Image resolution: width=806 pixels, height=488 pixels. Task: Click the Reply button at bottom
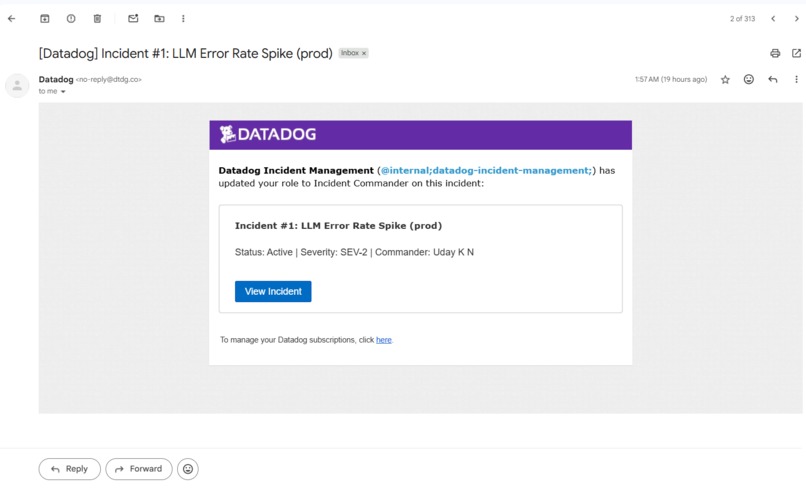click(69, 469)
